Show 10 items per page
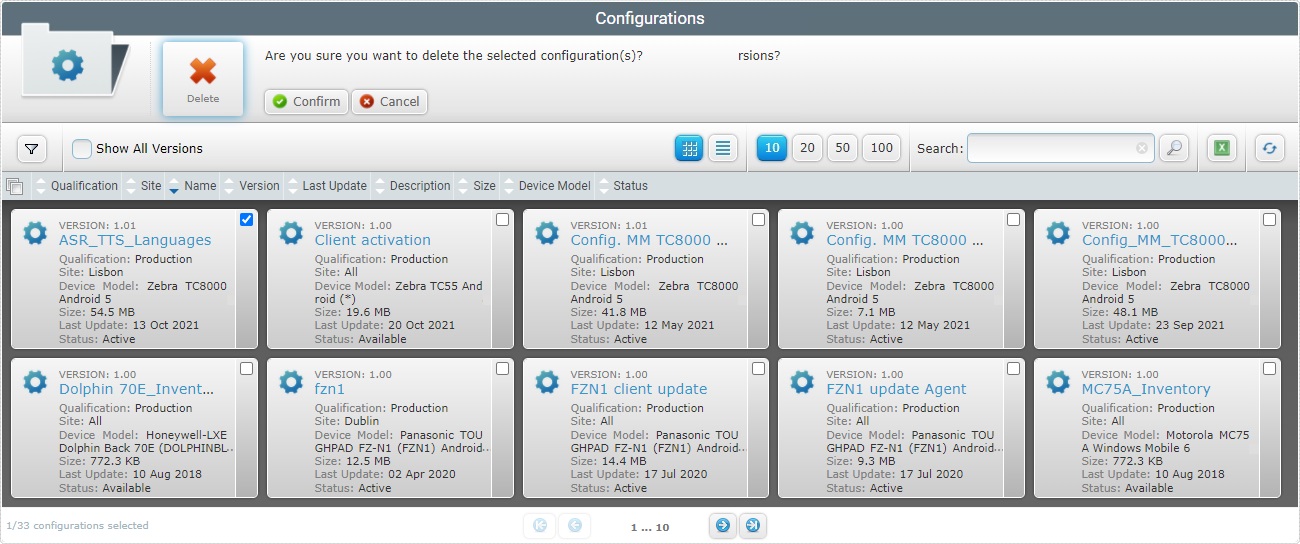The width and height of the screenshot is (1300, 544). [x=771, y=148]
